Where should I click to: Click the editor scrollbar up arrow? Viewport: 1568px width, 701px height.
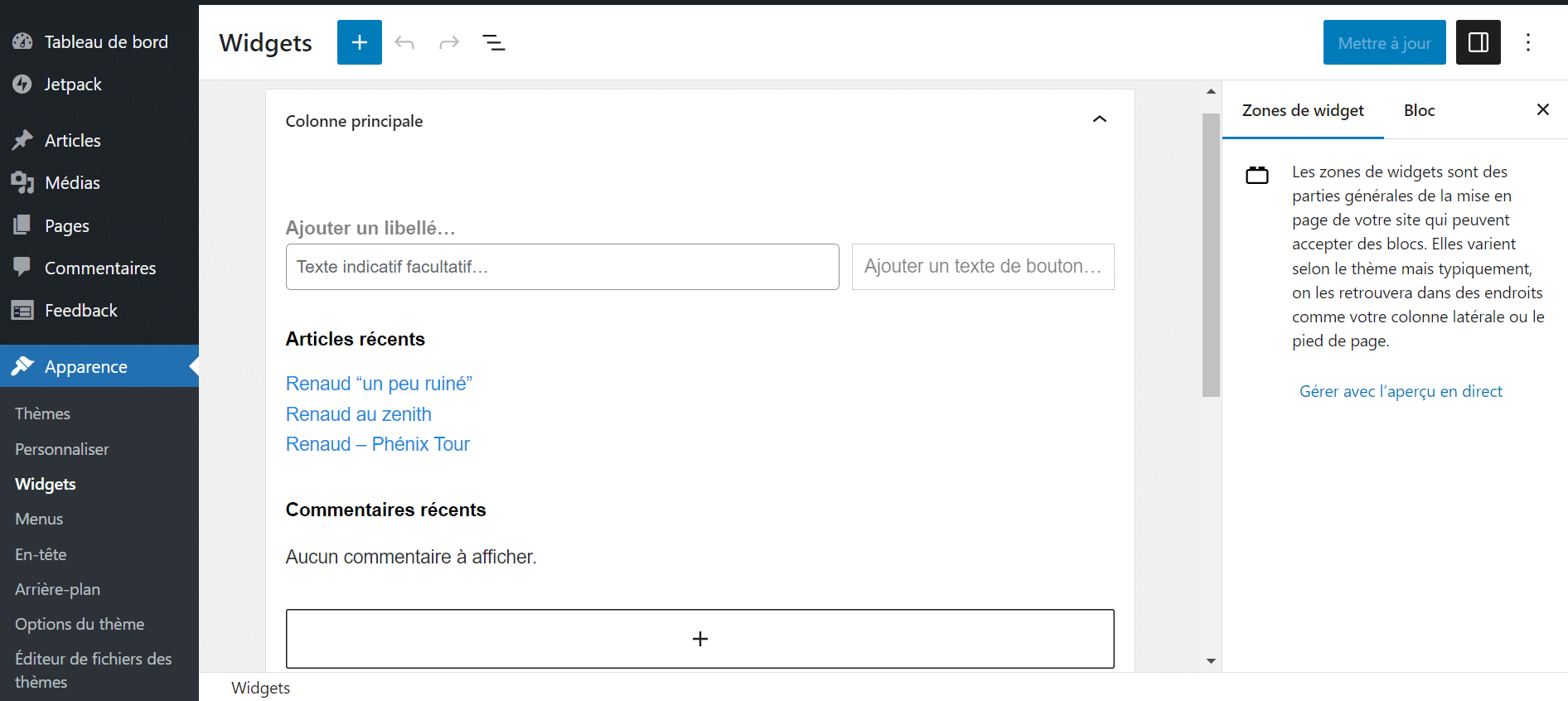click(x=1211, y=91)
